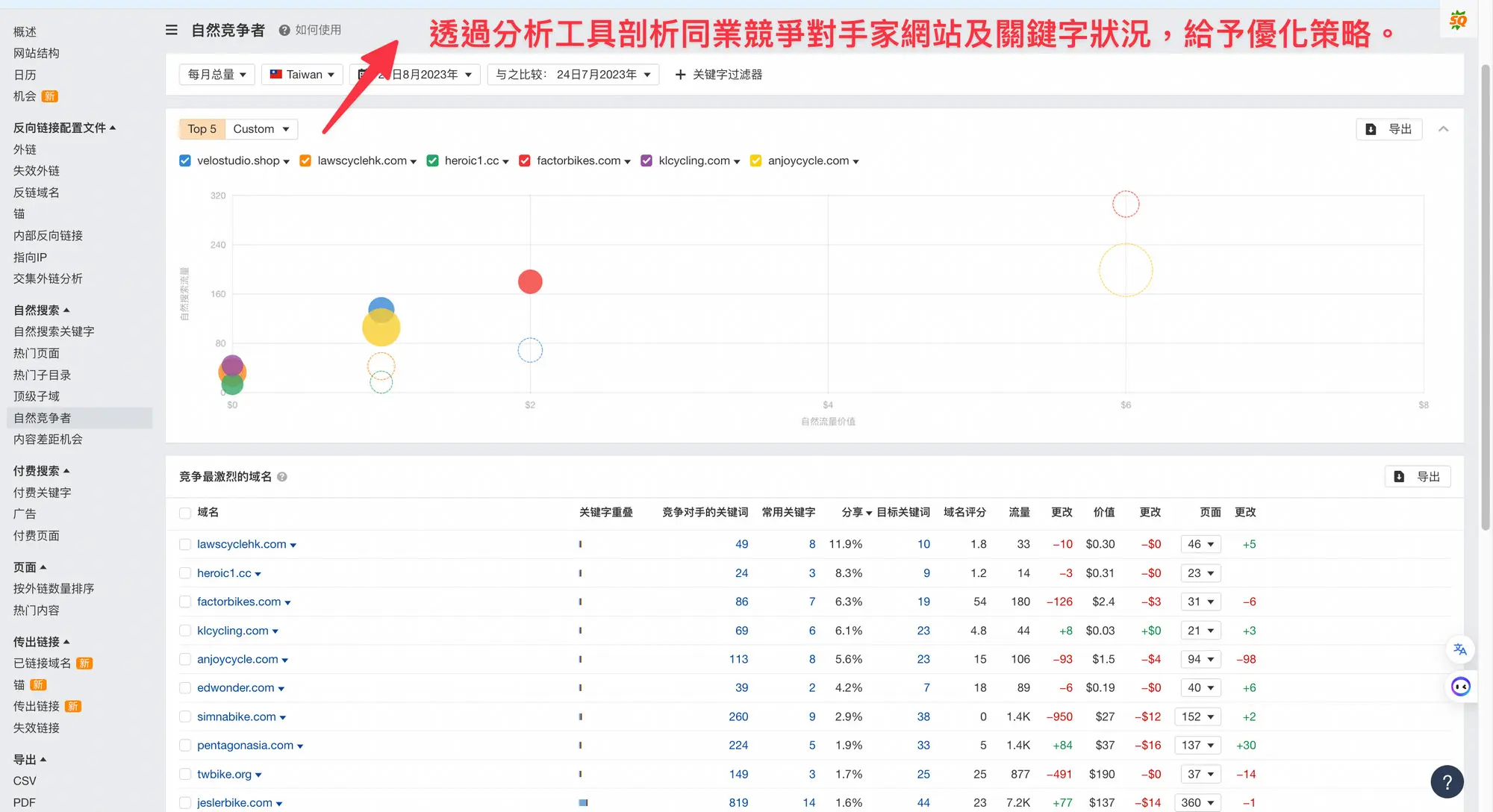
Task: Uncheck velostudio.shop in chart legend
Action: click(185, 160)
